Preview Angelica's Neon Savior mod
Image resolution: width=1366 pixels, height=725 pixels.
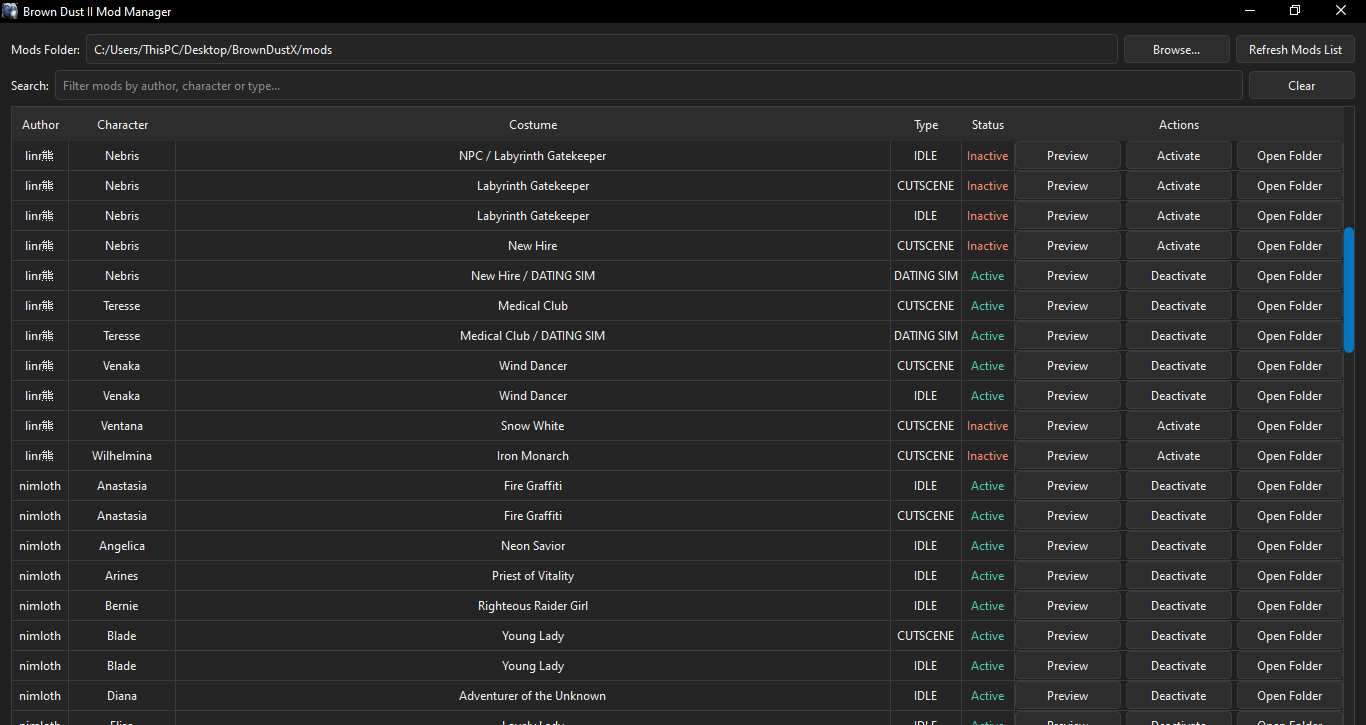(x=1067, y=545)
